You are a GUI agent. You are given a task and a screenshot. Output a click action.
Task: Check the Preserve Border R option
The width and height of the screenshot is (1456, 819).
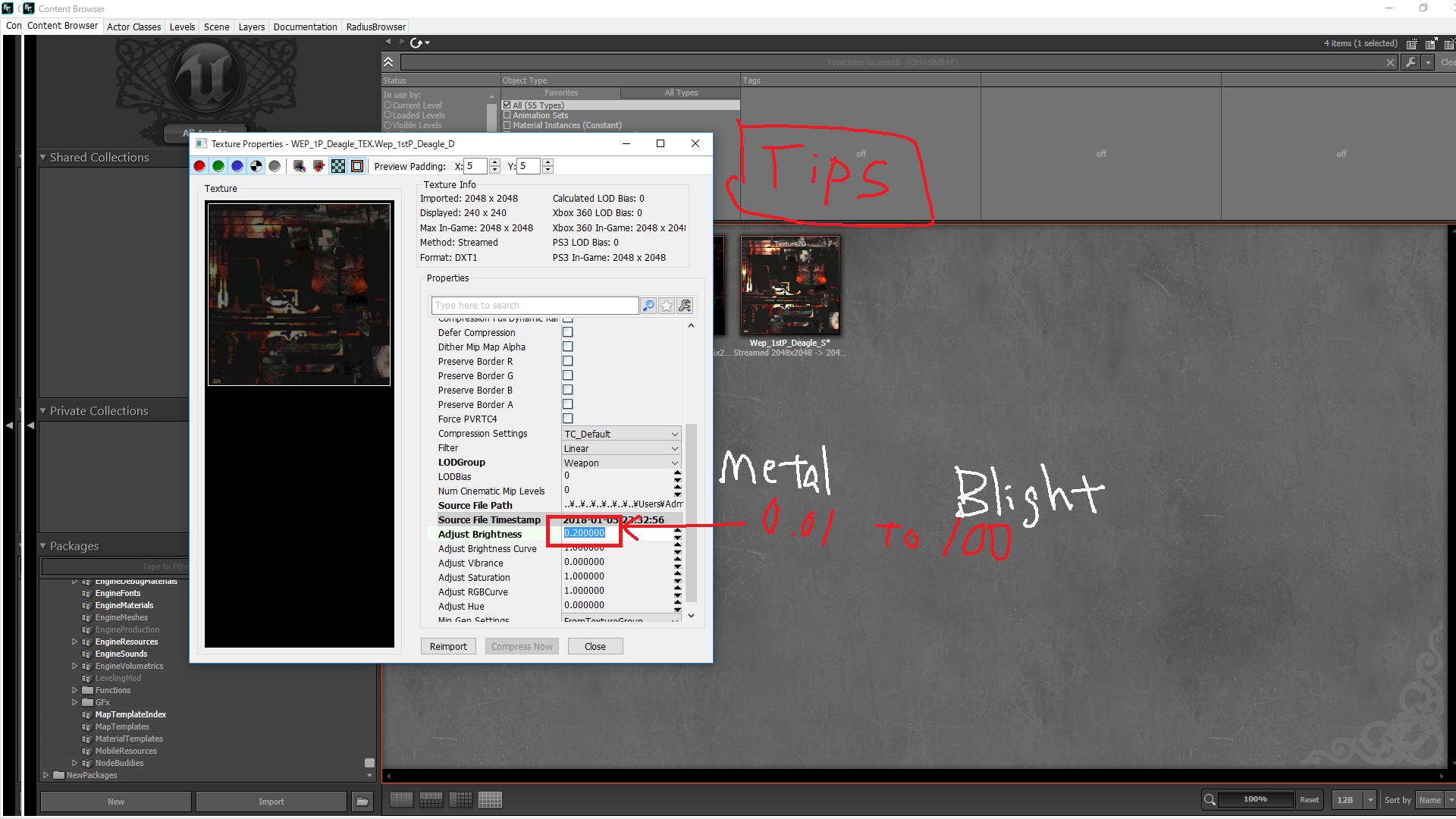pos(567,361)
